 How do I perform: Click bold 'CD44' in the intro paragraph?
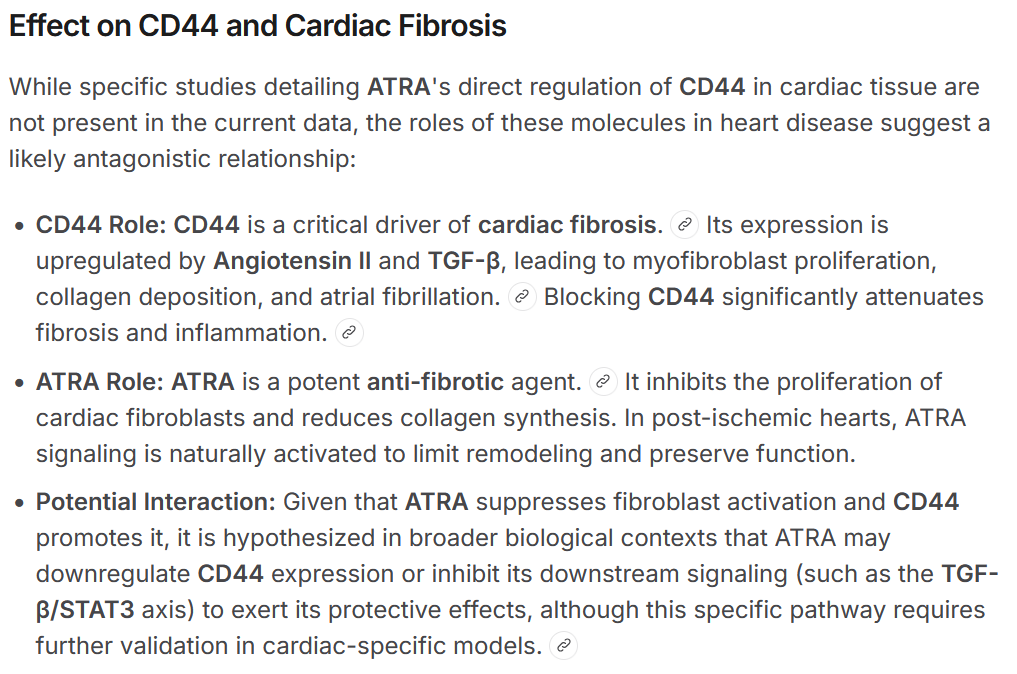click(x=712, y=87)
